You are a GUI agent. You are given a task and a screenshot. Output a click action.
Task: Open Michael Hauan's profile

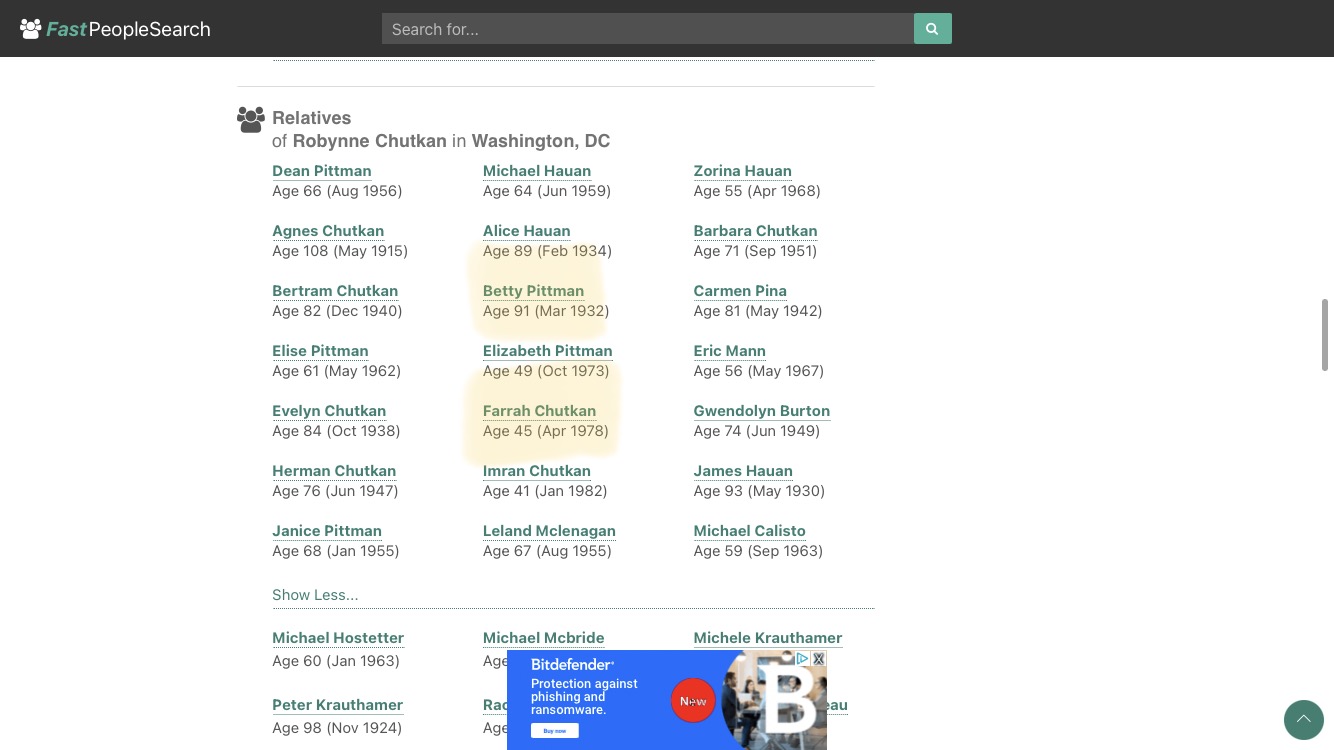point(537,171)
